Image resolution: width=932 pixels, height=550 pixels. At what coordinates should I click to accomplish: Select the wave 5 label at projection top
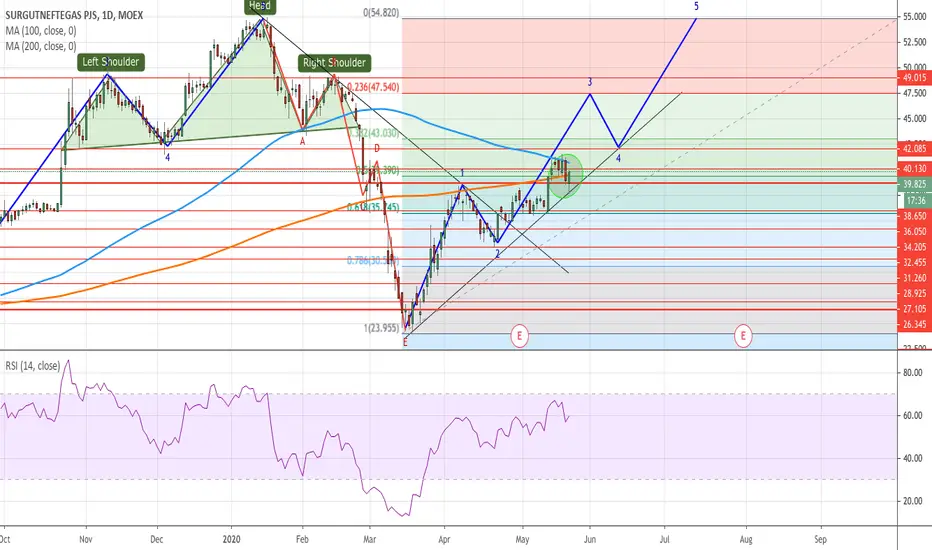[x=696, y=7]
